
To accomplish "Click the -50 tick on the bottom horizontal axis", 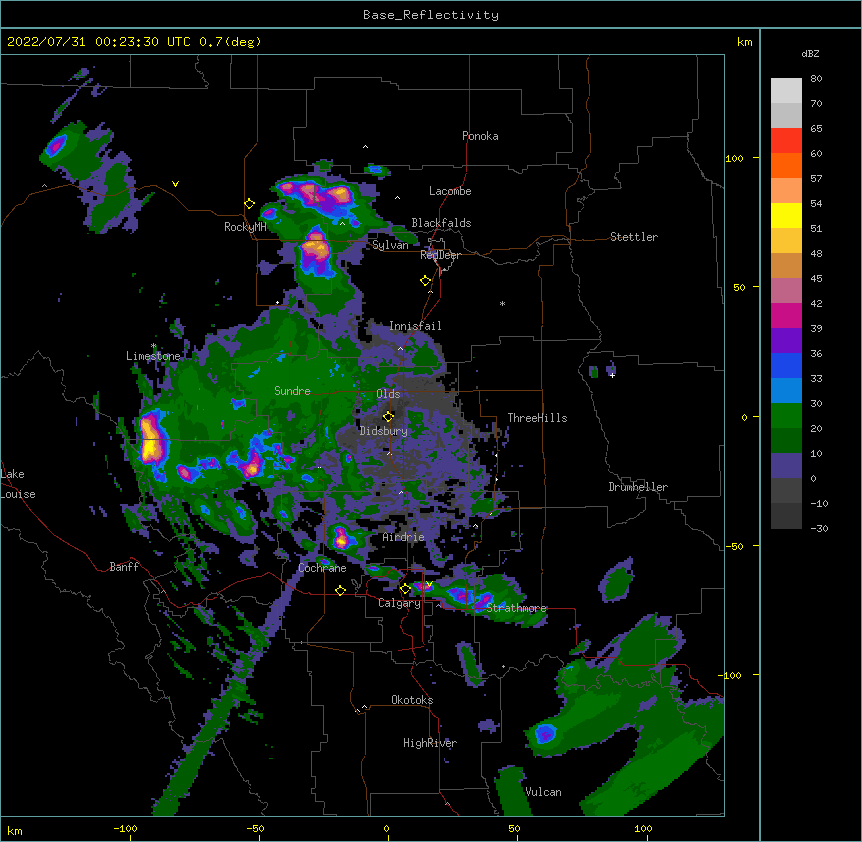I will [255, 829].
